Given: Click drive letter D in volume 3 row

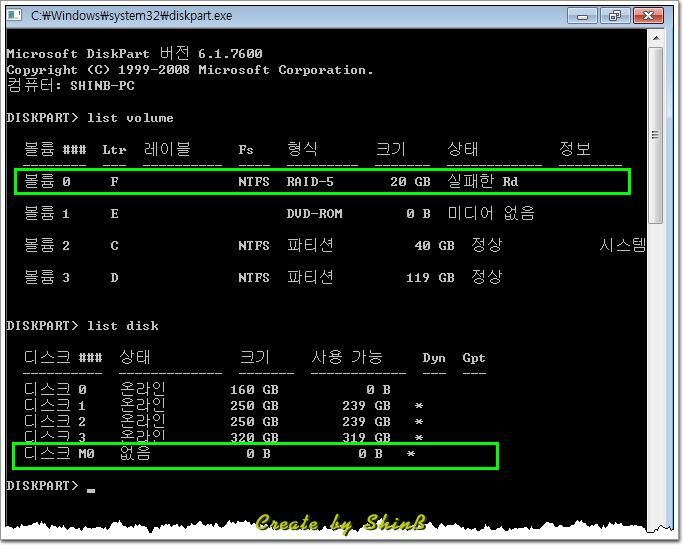Looking at the screenshot, I should 114,278.
